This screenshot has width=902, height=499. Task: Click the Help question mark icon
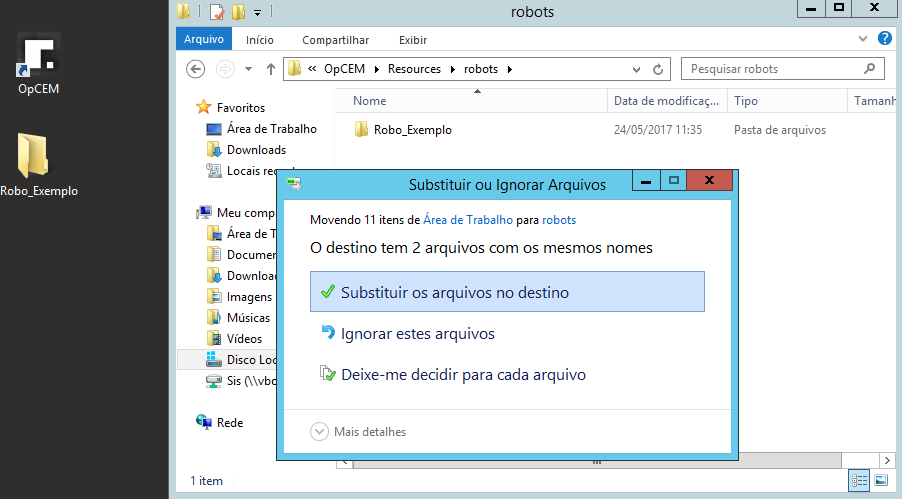[884, 39]
